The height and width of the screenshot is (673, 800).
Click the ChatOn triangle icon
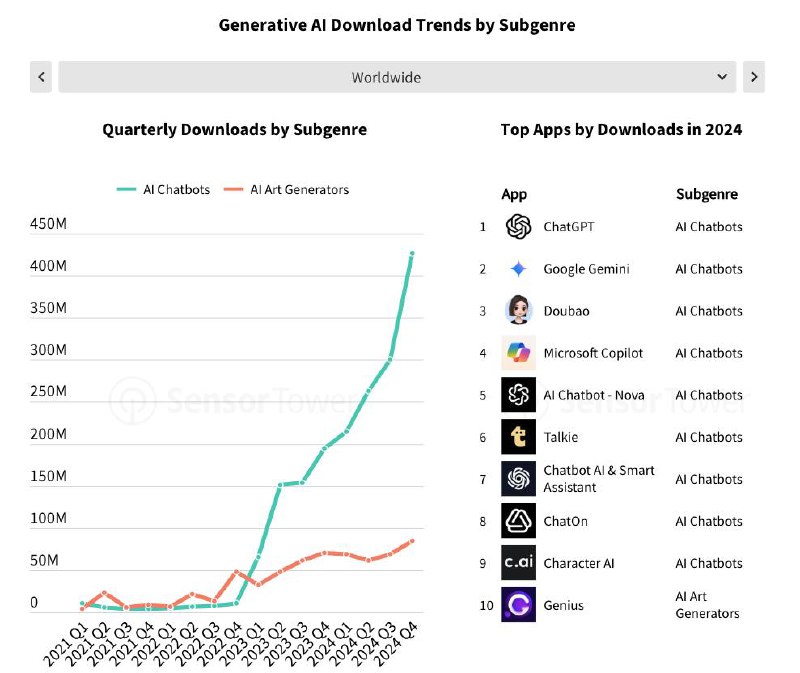tap(518, 521)
